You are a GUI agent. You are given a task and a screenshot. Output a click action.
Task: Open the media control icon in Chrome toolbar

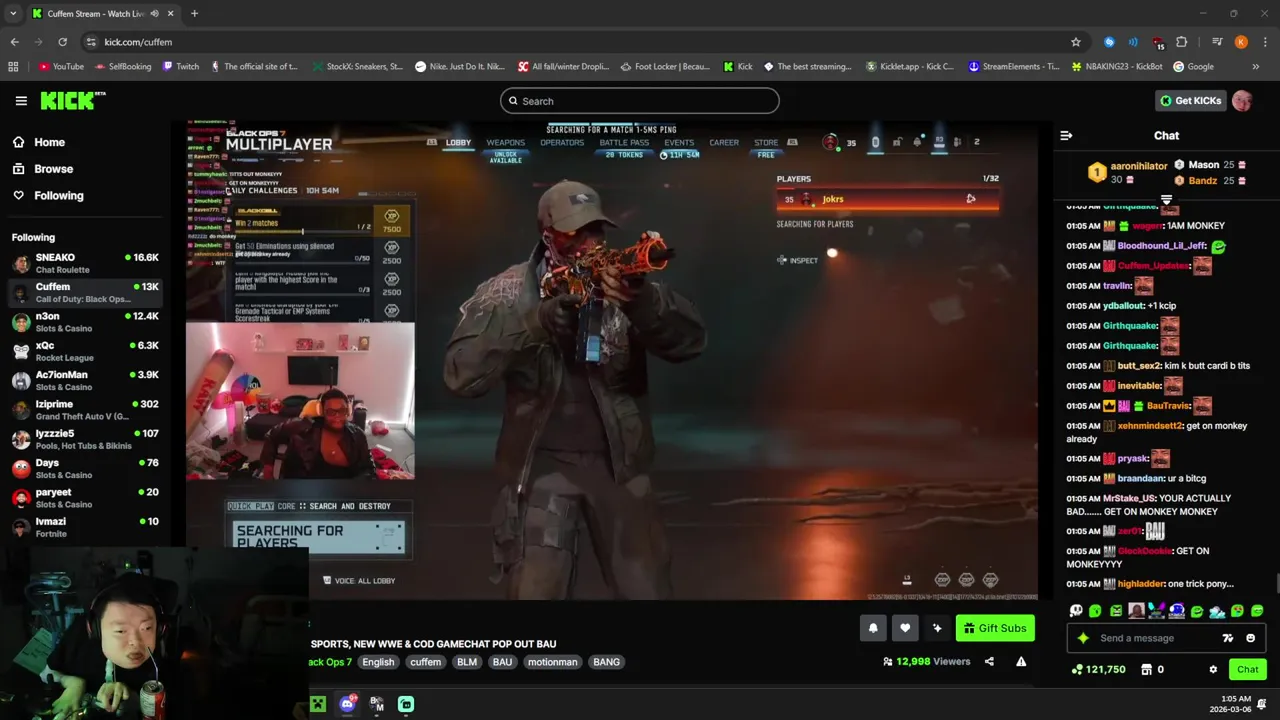click(1217, 42)
